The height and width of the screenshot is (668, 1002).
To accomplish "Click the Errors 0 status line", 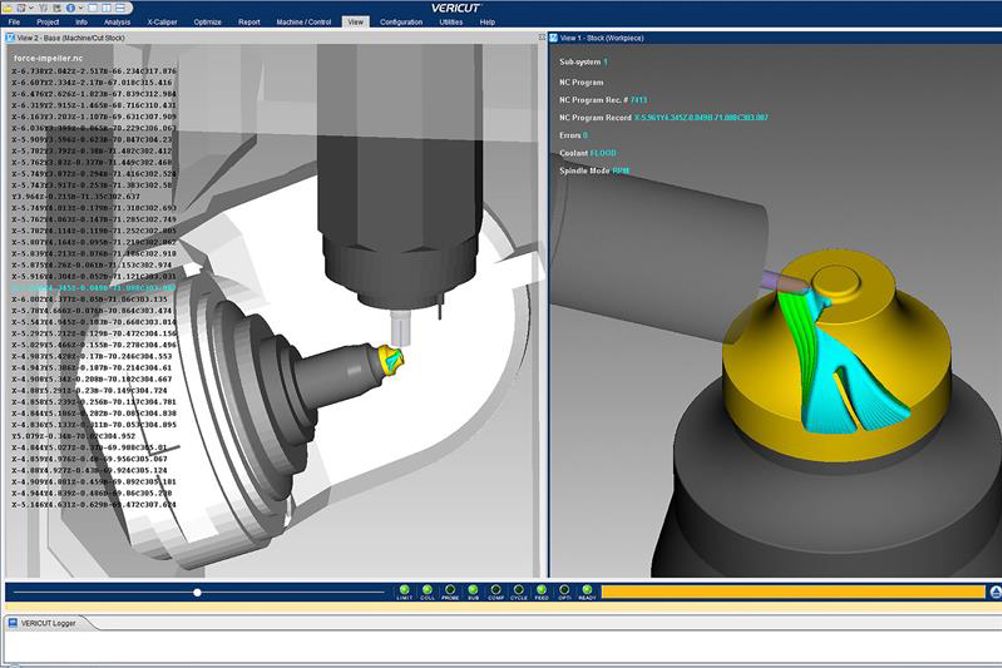I will pyautogui.click(x=573, y=136).
